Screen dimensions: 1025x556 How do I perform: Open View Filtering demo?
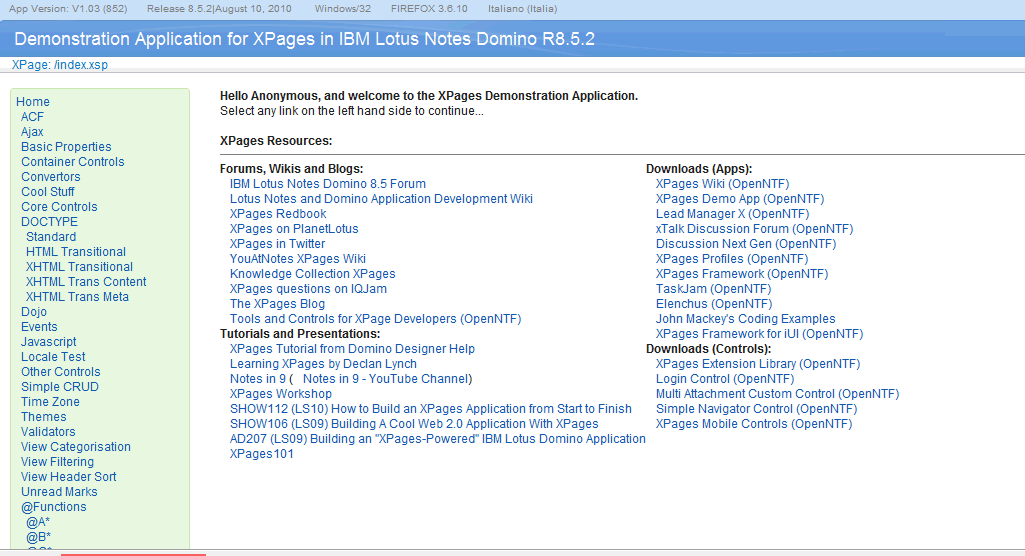tap(58, 463)
